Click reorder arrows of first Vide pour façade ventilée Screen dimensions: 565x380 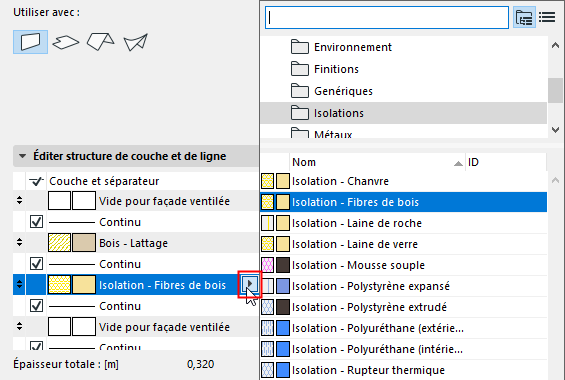(19, 201)
